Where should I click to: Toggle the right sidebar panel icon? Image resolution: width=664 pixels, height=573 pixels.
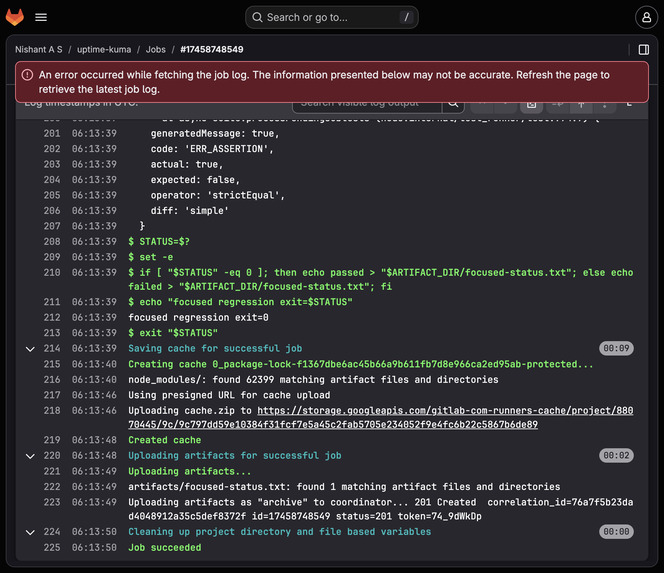(644, 50)
